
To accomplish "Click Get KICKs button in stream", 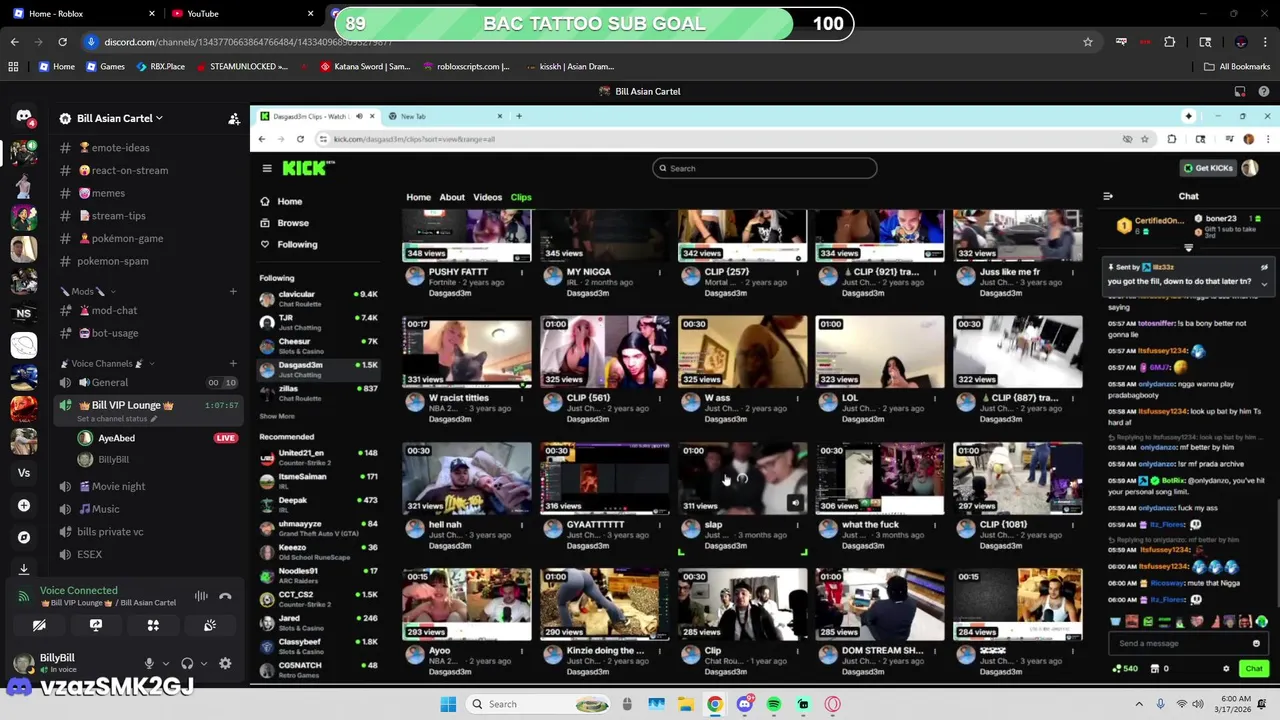I will point(1208,168).
